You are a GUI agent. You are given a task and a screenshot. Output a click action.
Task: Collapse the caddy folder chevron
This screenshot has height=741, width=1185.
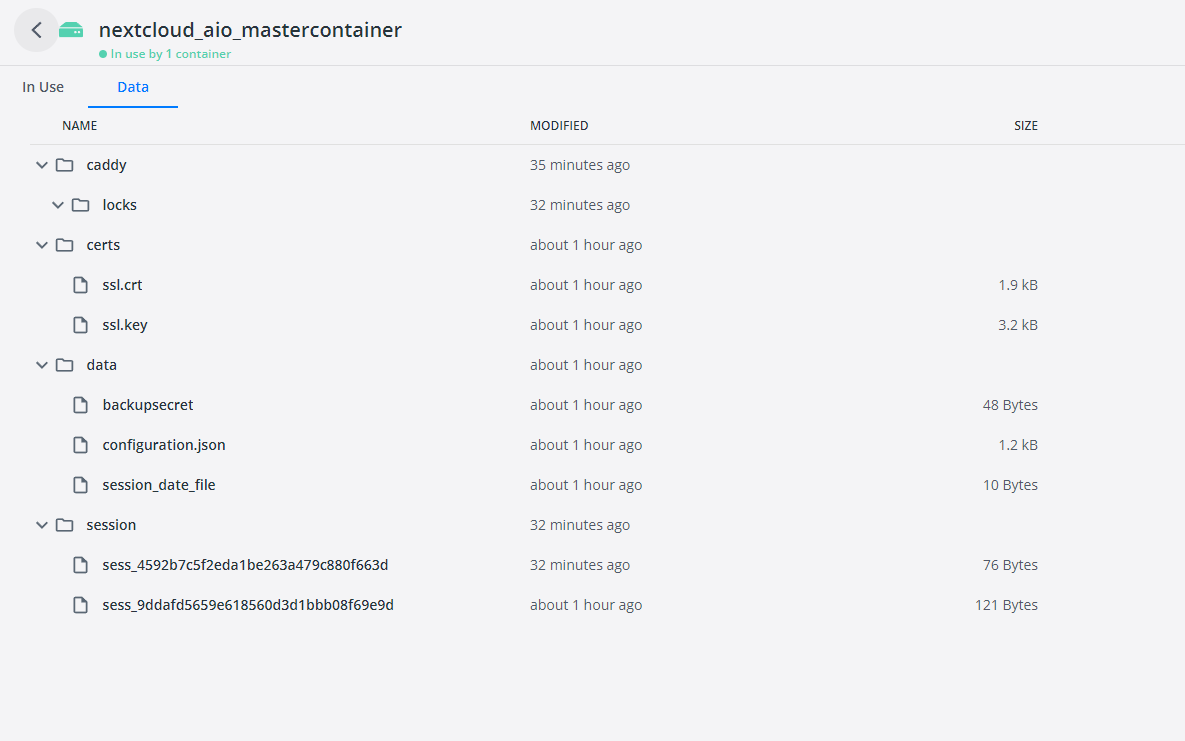tap(42, 165)
